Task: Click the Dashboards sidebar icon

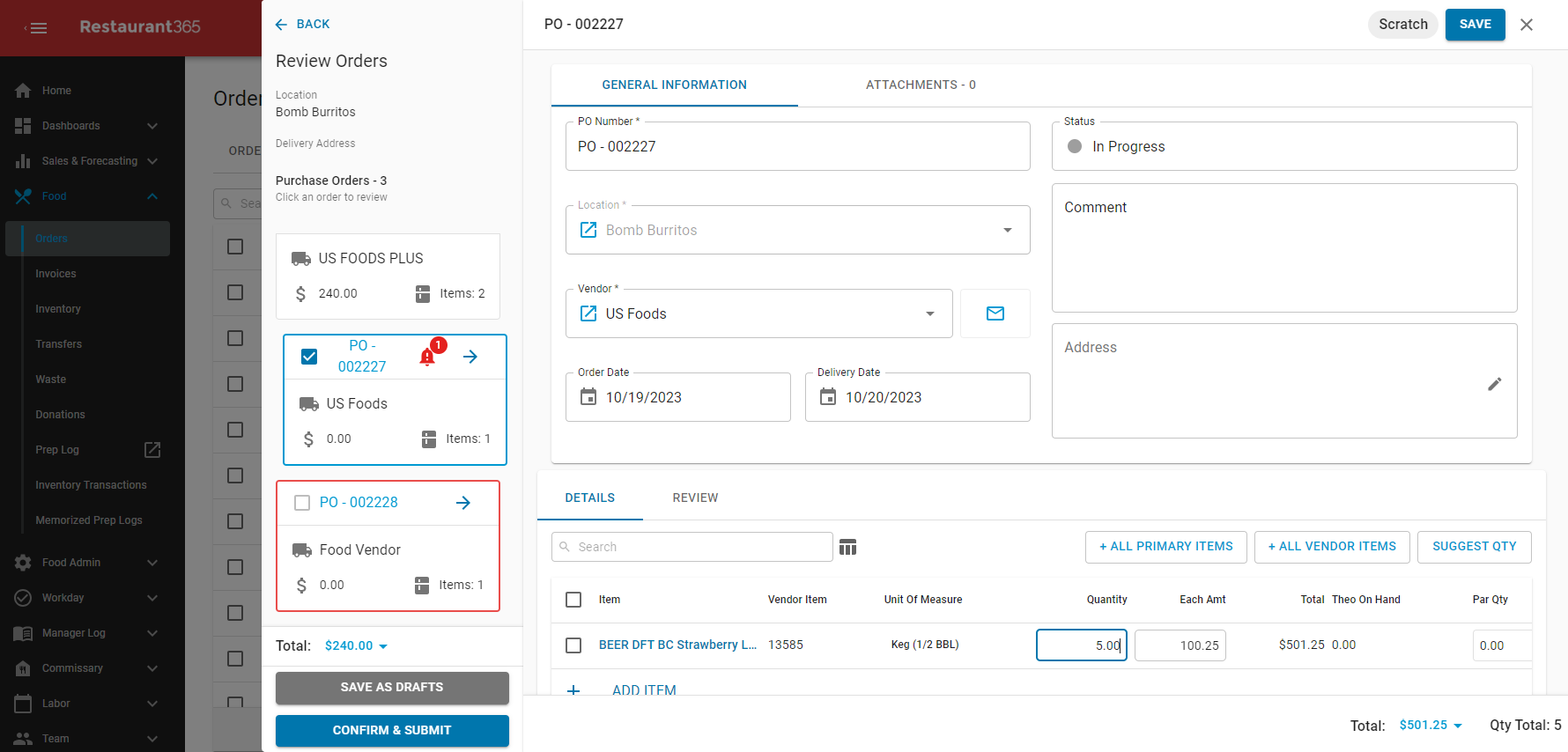Action: pyautogui.click(x=23, y=126)
